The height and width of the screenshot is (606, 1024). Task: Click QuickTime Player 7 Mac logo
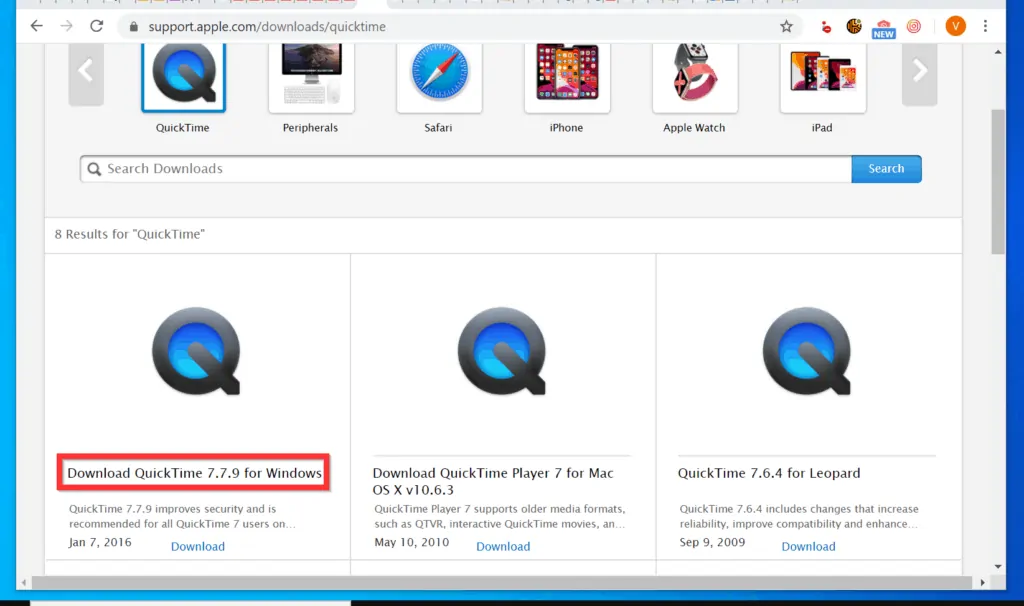pos(502,351)
